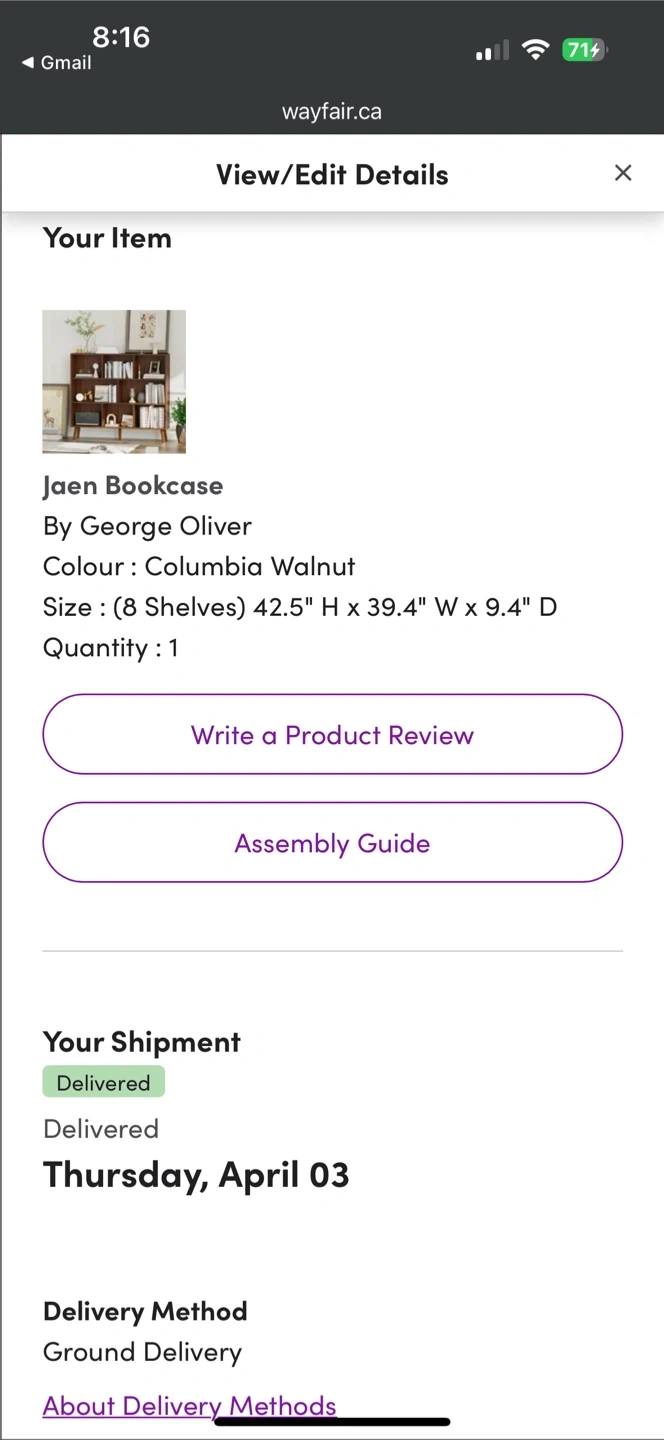Tap the cellular signal strength icon
The image size is (664, 1440).
click(492, 50)
